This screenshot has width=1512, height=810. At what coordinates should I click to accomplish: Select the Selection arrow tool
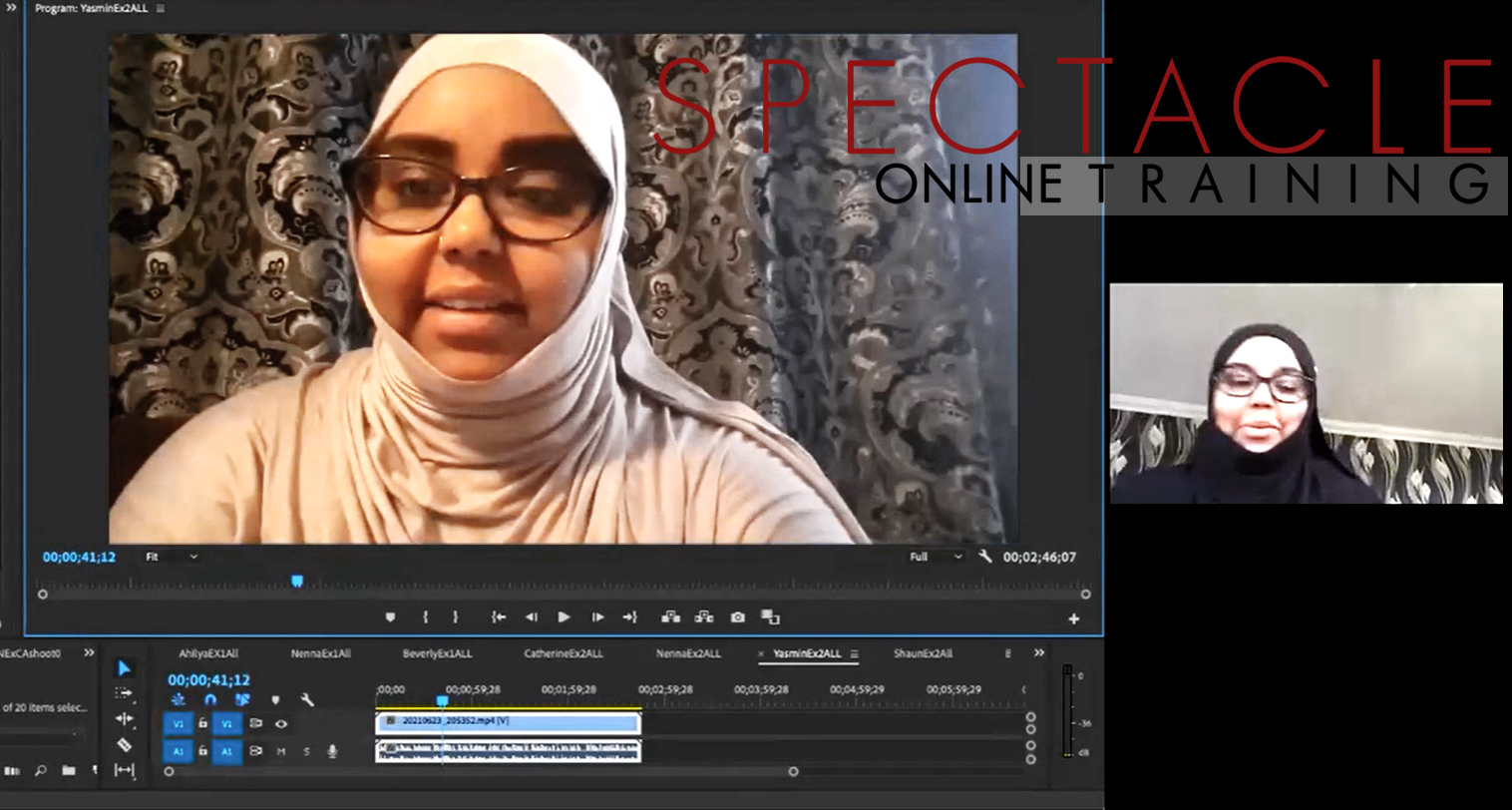point(124,668)
